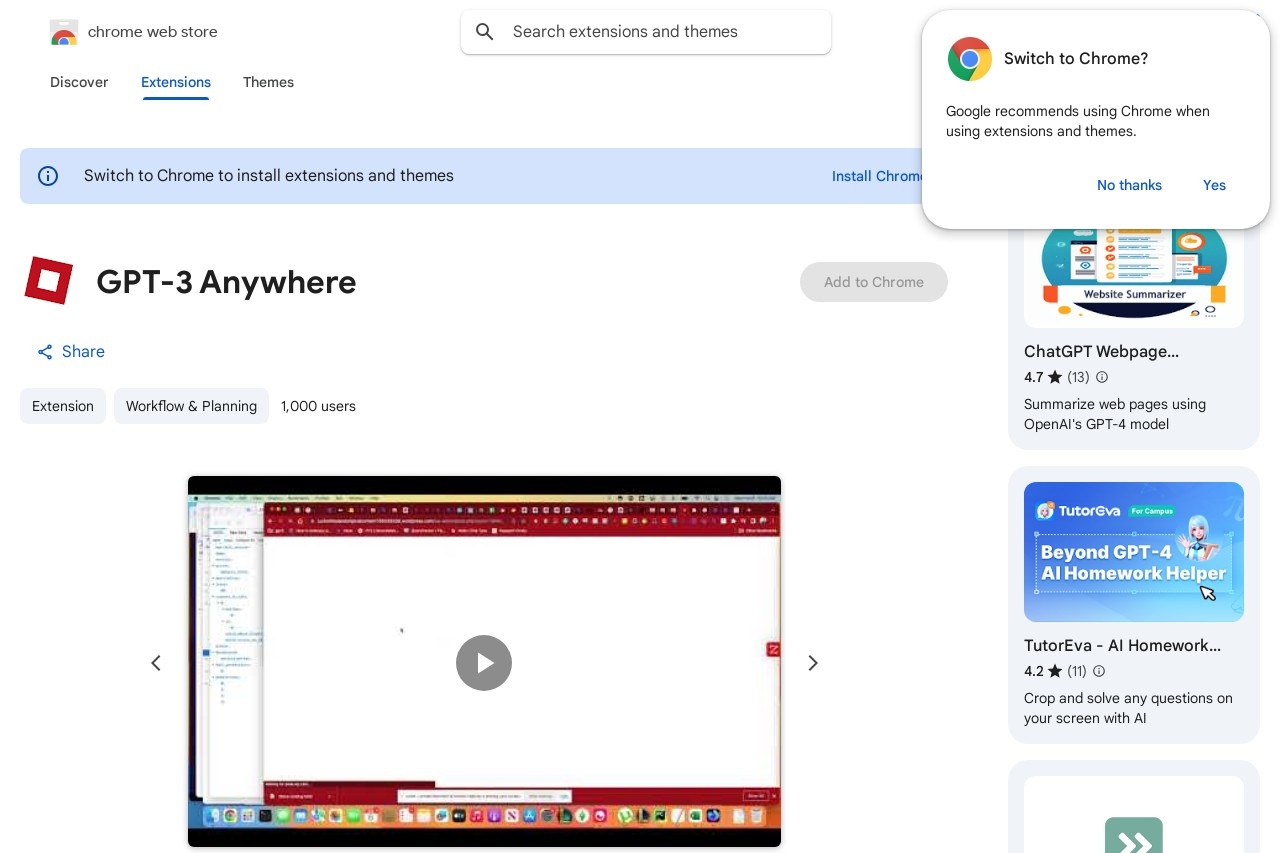
Task: Choose Yes in the Chrome popup
Action: click(1214, 185)
